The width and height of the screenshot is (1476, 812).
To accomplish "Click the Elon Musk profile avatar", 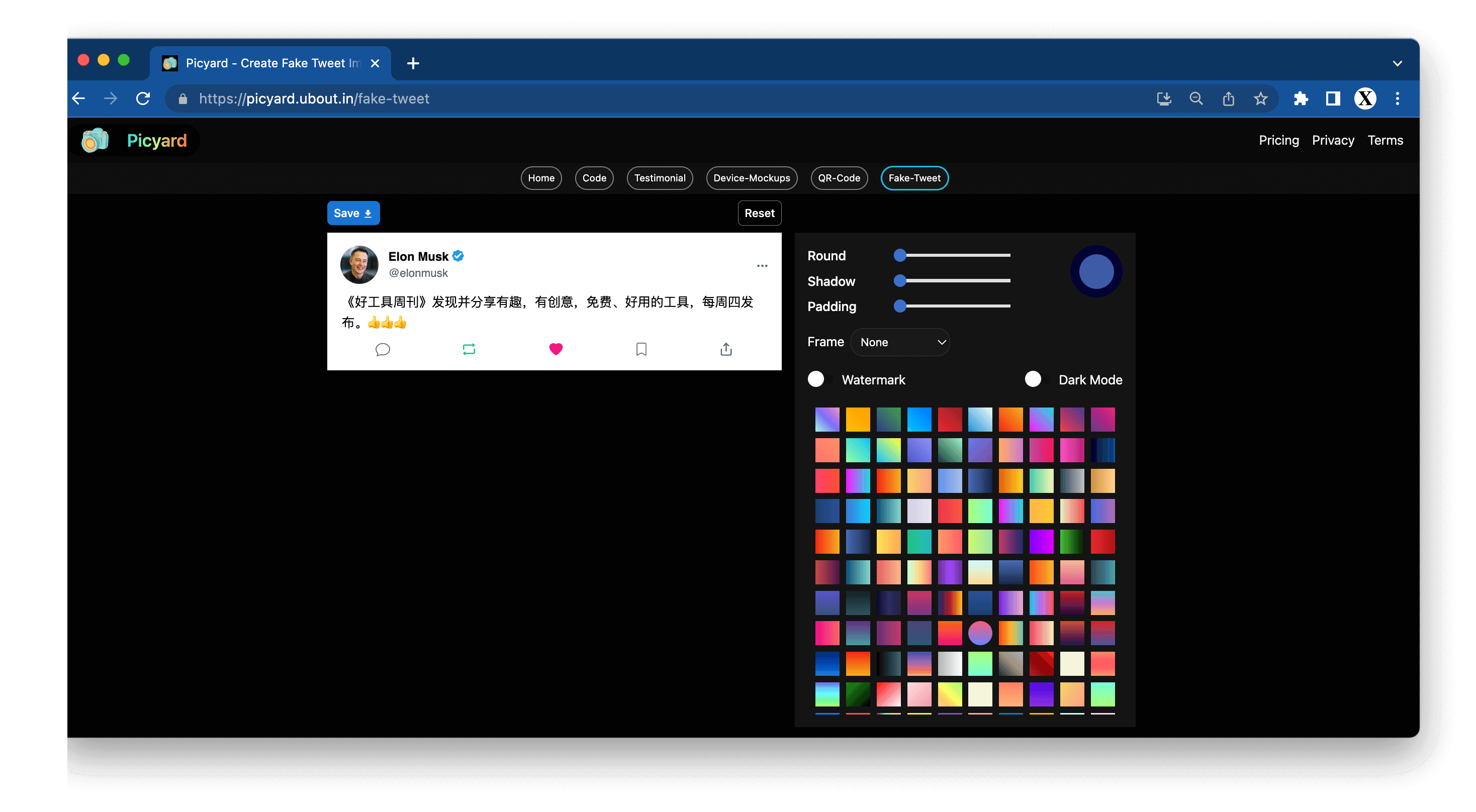I will click(359, 265).
